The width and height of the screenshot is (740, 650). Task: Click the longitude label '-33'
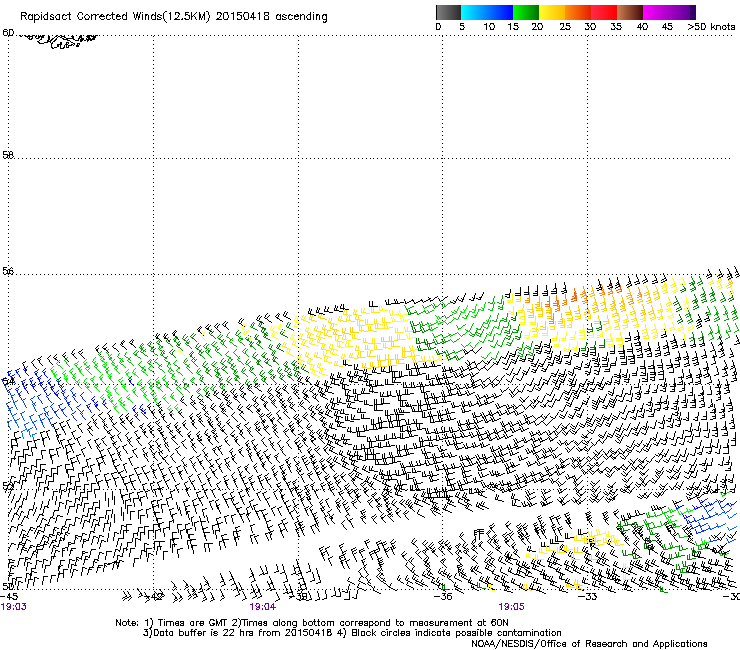click(x=588, y=597)
